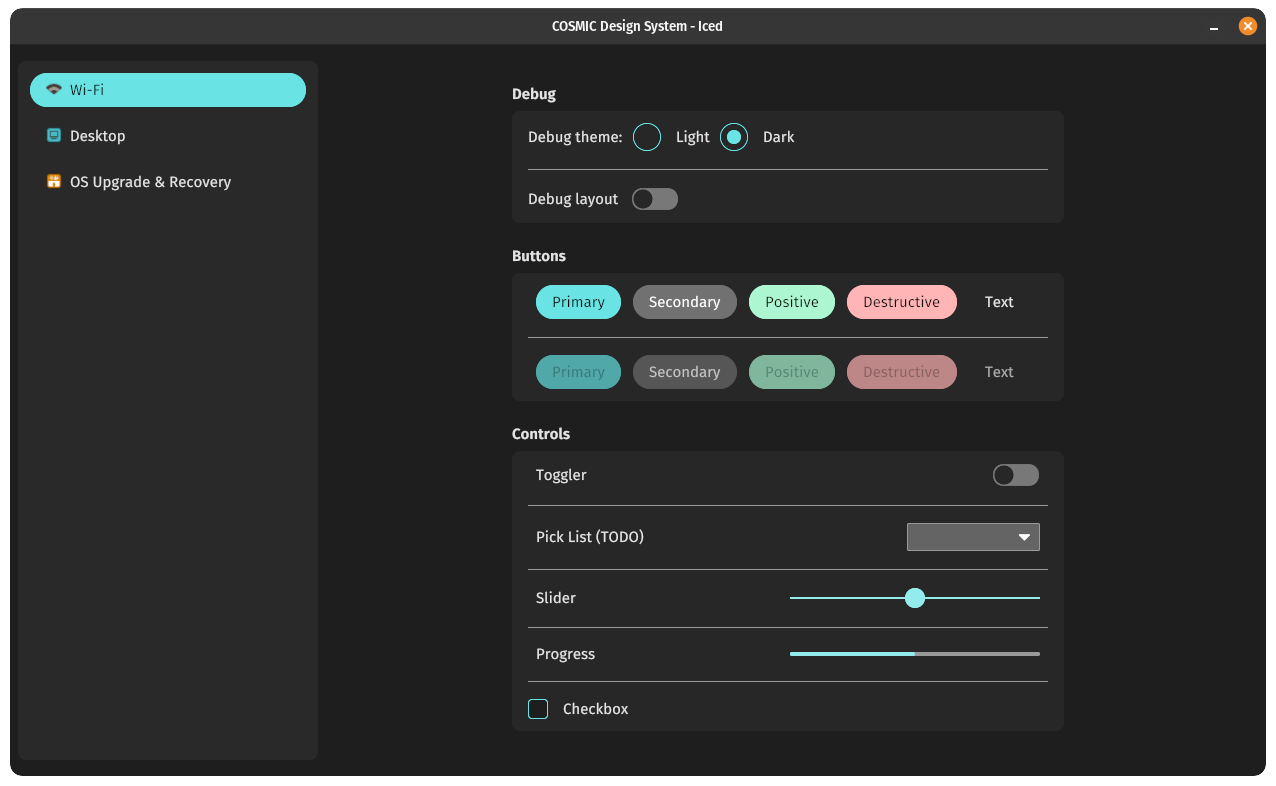Enable the Toggler switch

(x=1016, y=475)
